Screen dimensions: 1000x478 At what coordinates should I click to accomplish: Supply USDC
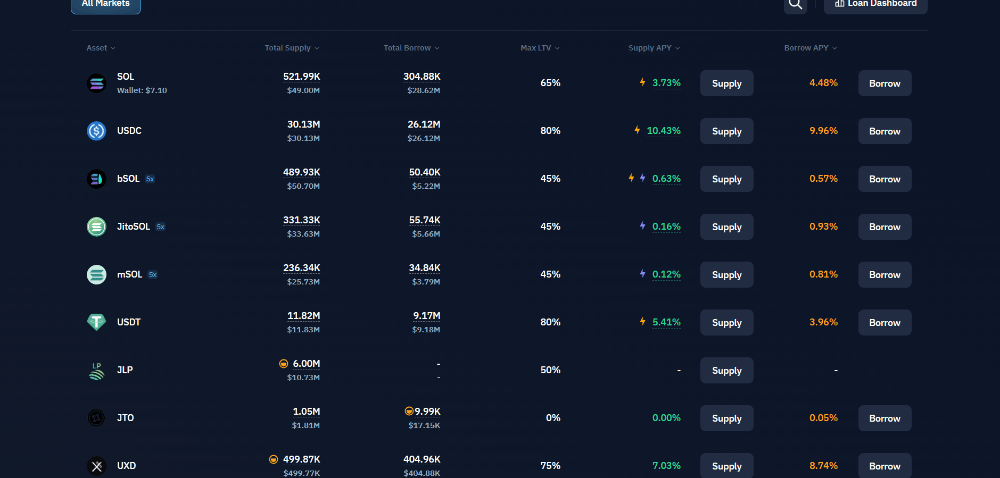click(726, 131)
